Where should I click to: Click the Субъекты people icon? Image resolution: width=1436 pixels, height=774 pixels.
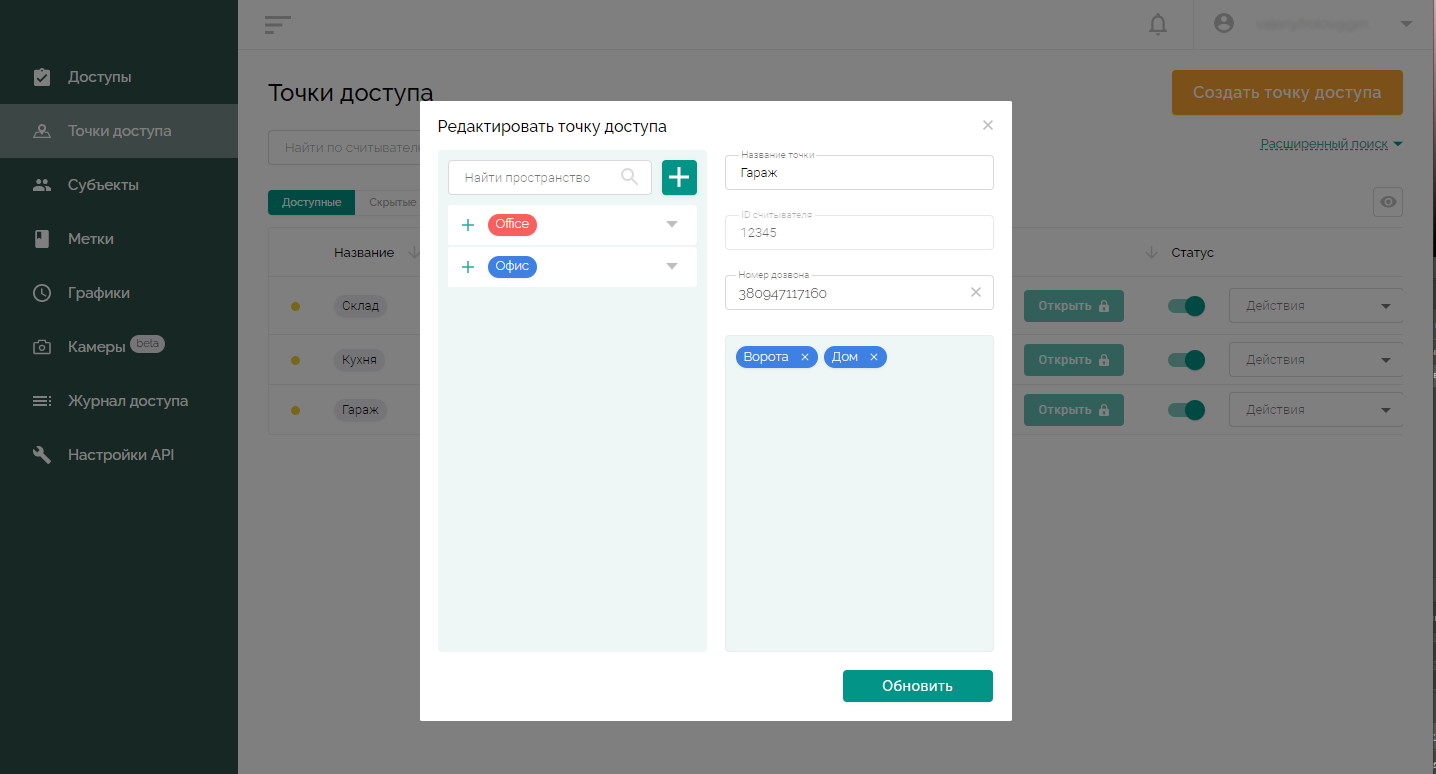(42, 185)
